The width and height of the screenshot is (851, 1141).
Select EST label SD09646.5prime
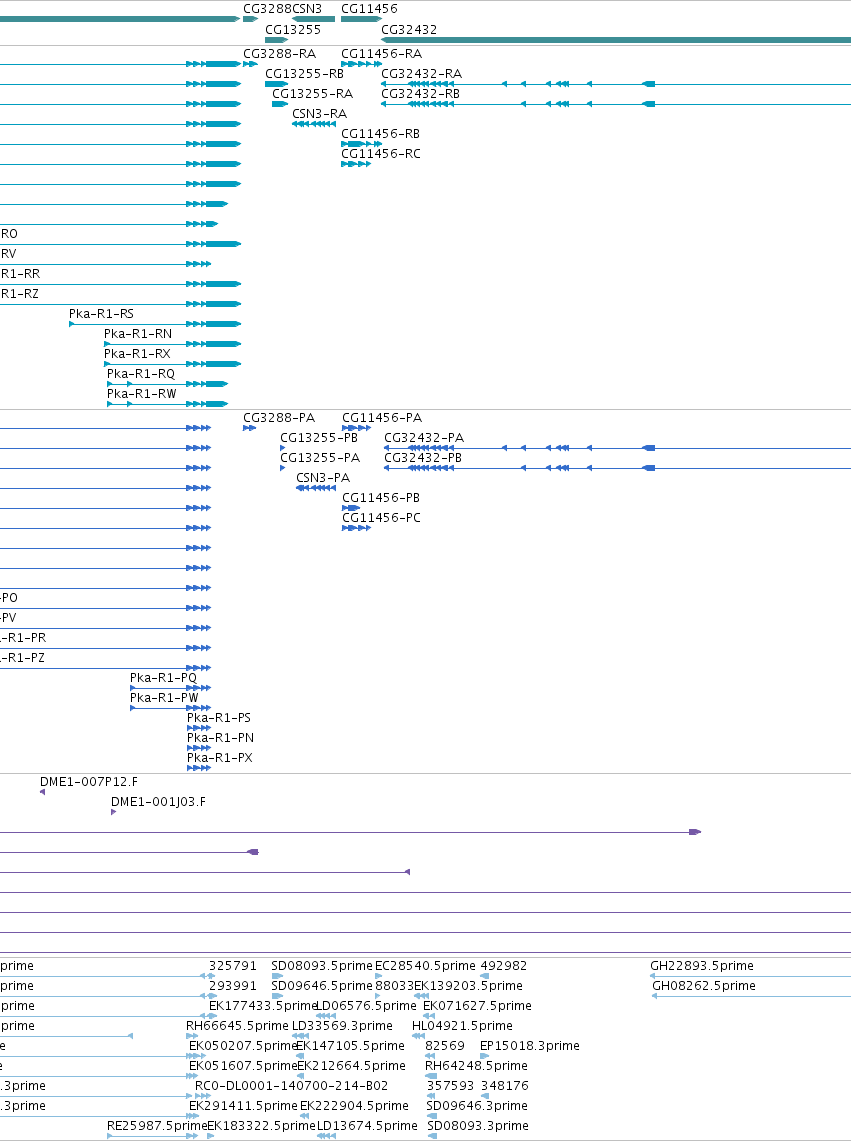pos(322,986)
